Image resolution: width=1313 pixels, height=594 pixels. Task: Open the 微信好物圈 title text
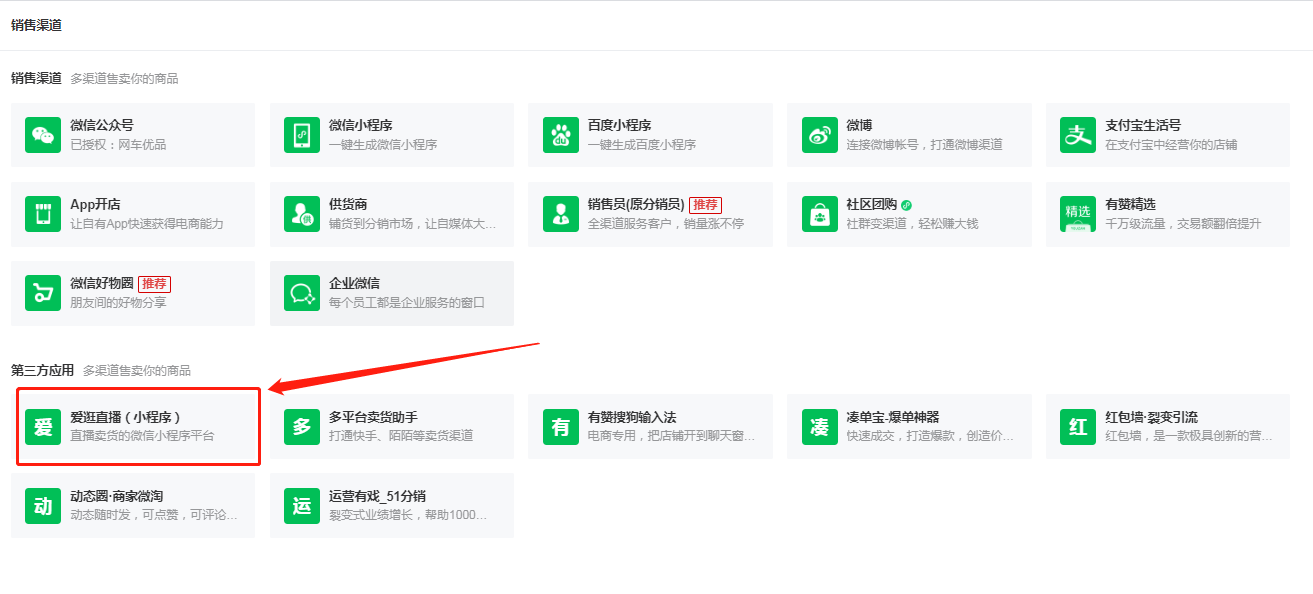tap(102, 284)
